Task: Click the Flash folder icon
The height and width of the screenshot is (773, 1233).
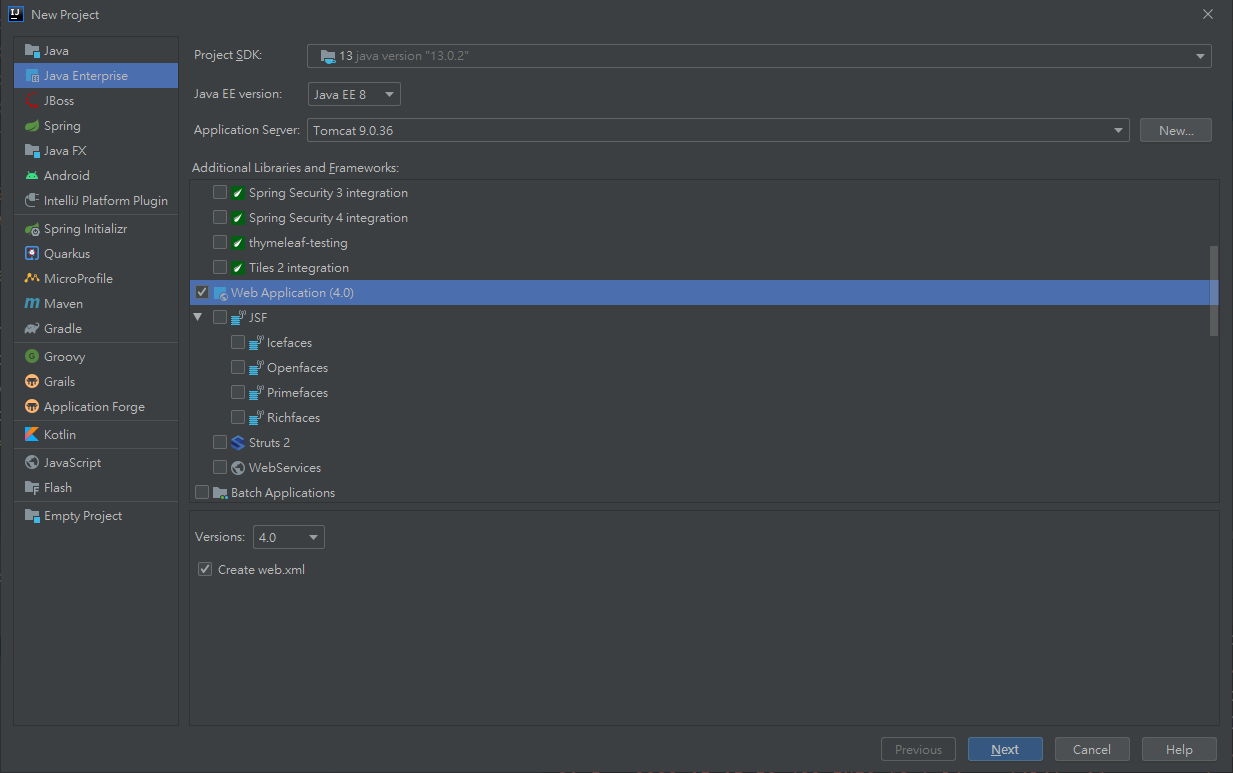Action: (x=32, y=488)
